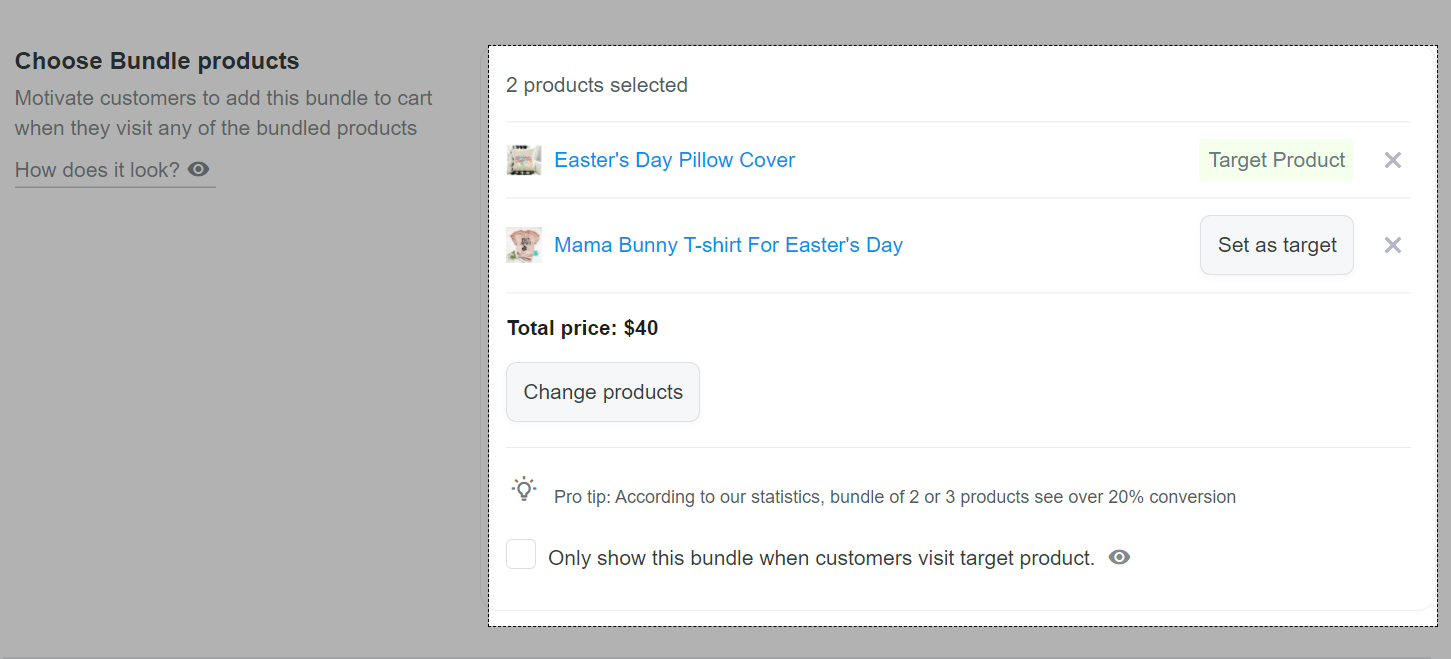Open the Mama Bunny T-shirt For Easter's Day link
This screenshot has height=659, width=1451.
[728, 245]
